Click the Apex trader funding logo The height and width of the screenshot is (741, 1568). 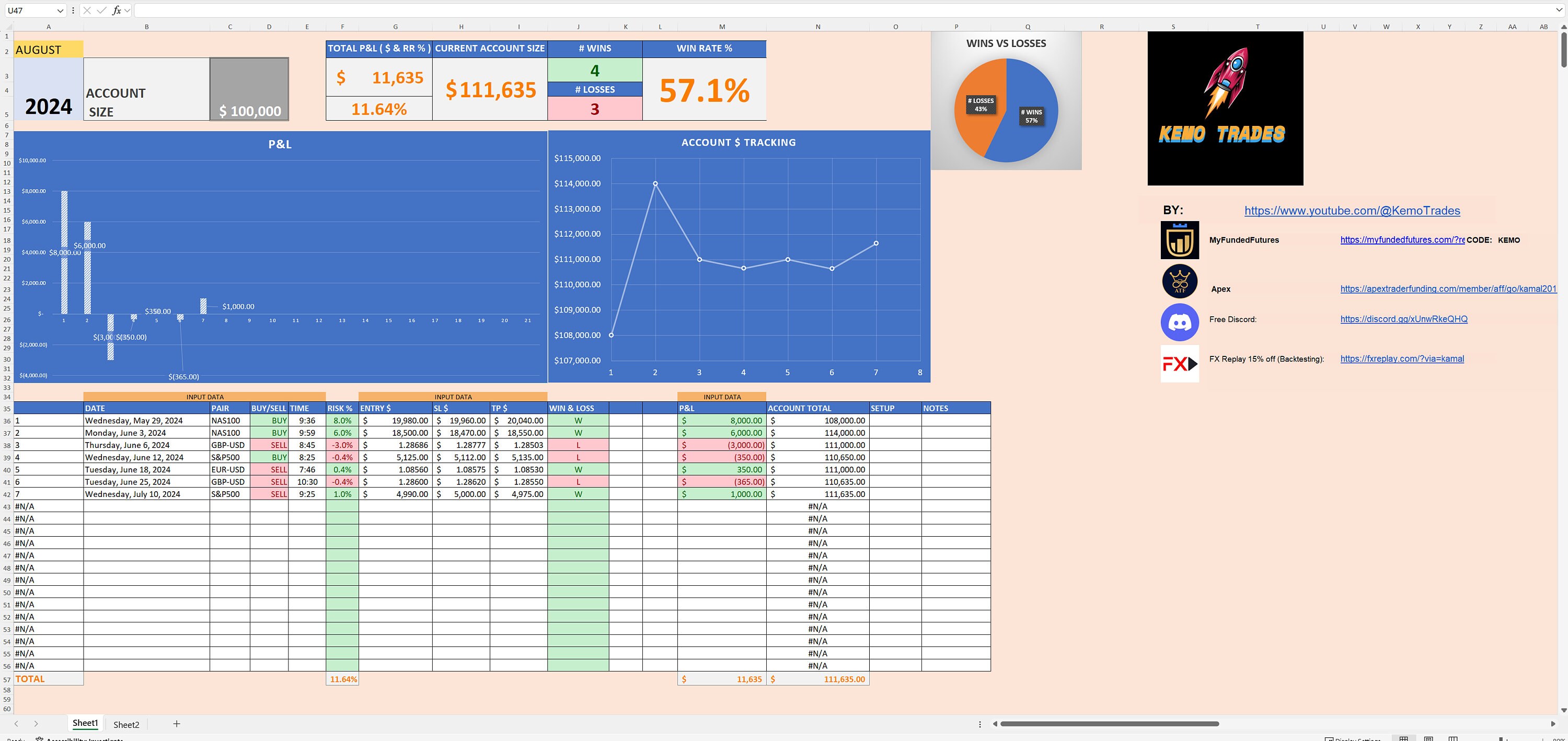[1180, 281]
